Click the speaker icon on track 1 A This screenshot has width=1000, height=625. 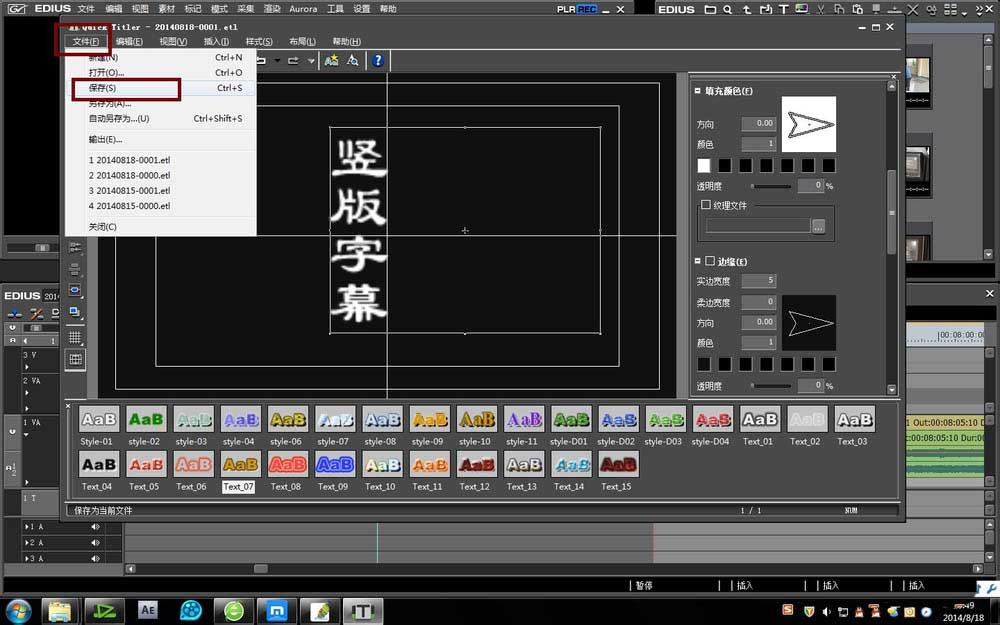(95, 527)
